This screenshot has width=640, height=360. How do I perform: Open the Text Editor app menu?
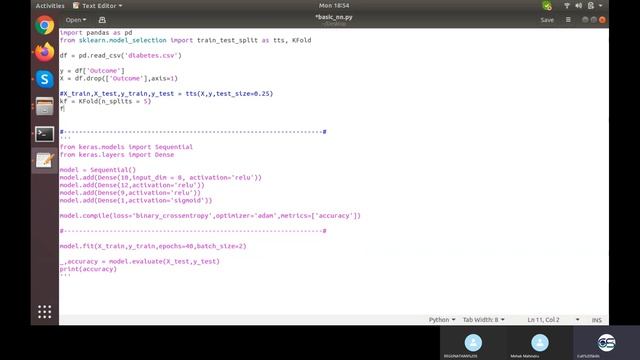tap(98, 6)
